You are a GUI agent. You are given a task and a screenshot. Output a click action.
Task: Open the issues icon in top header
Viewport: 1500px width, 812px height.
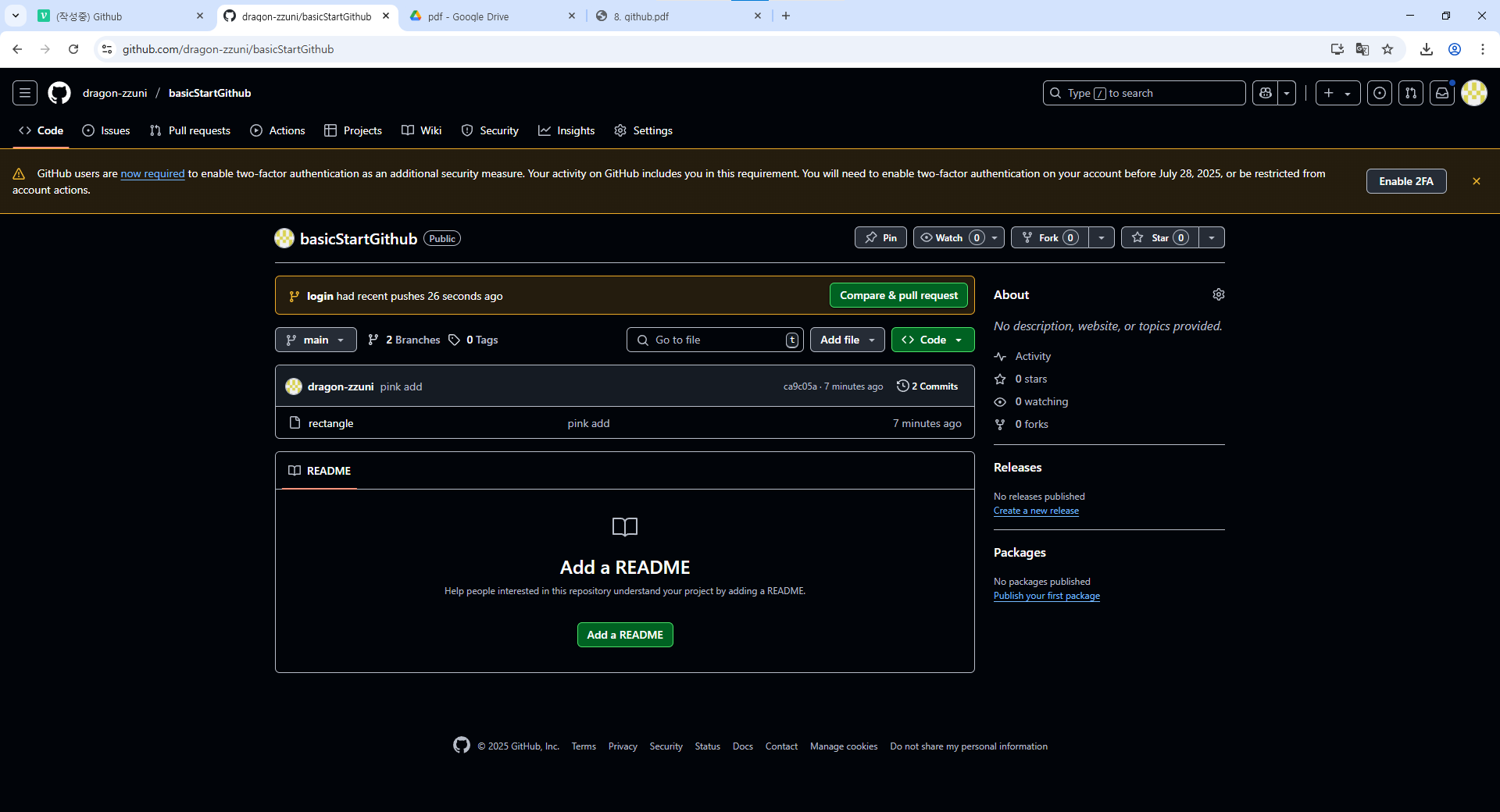point(1380,93)
